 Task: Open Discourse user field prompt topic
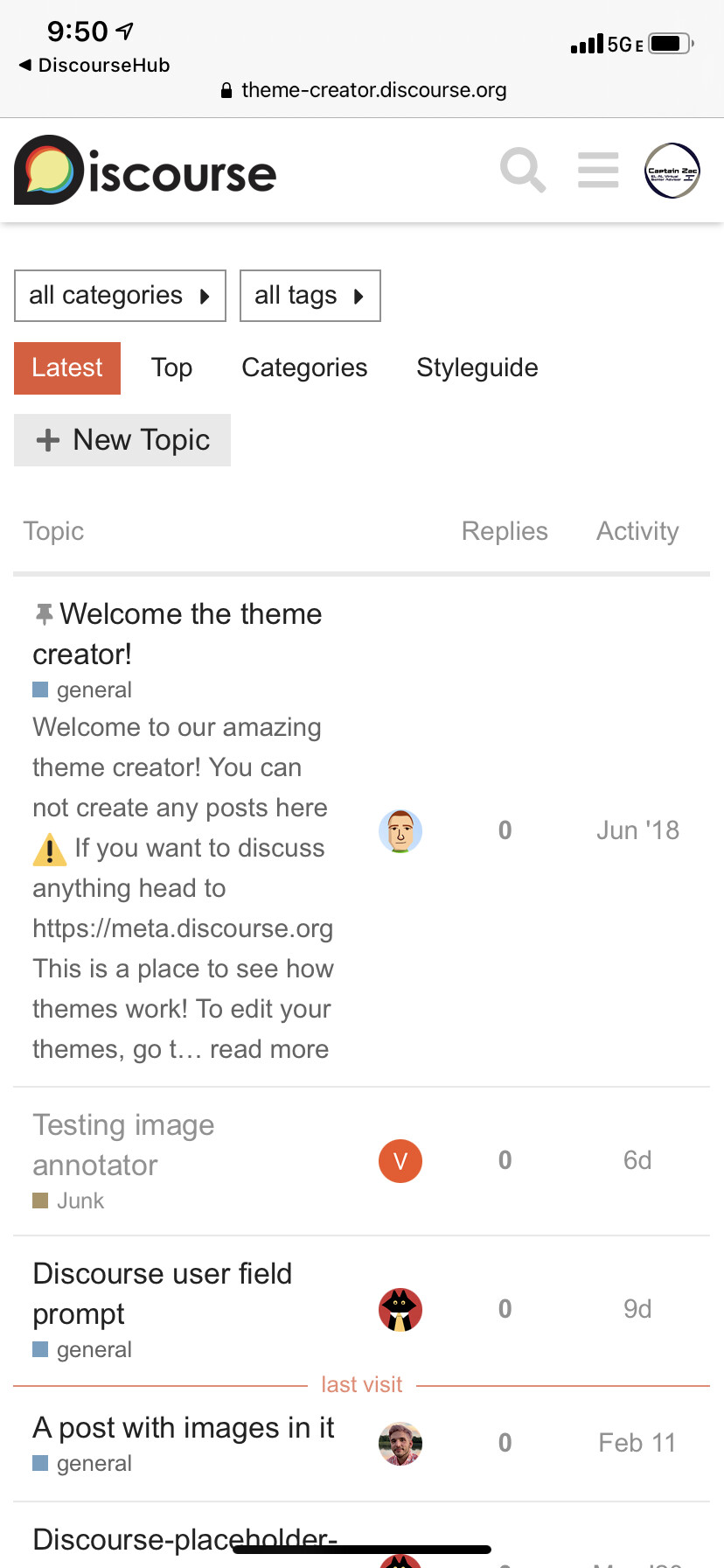coord(163,1293)
